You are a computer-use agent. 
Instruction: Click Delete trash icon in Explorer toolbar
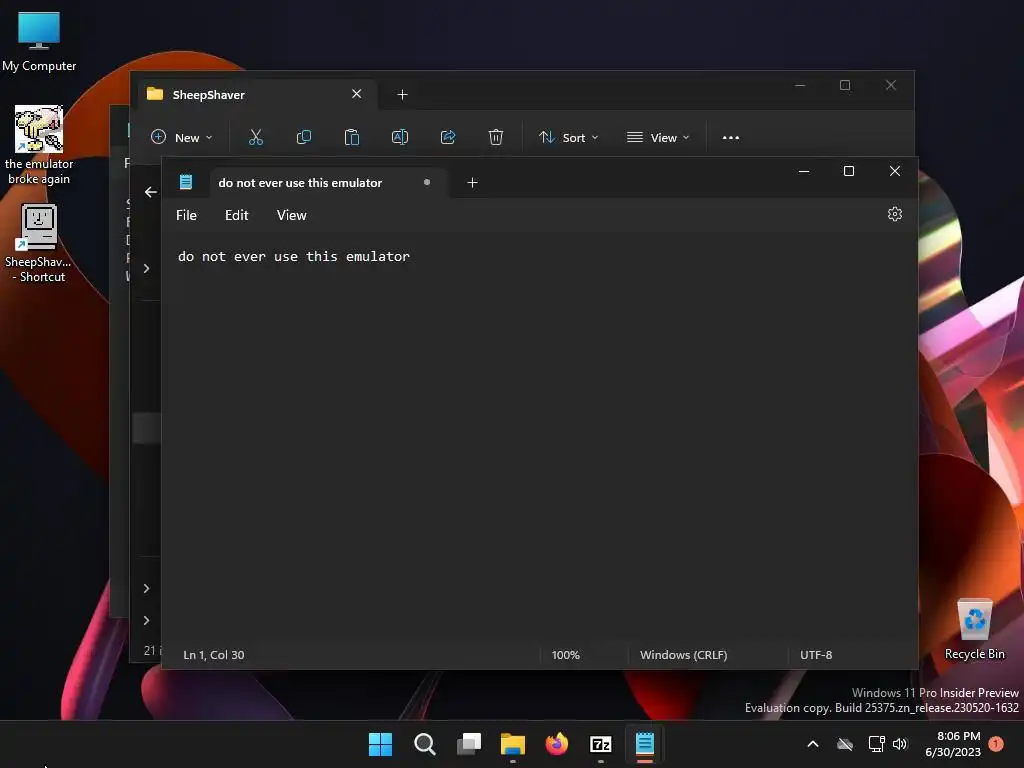pyautogui.click(x=496, y=137)
